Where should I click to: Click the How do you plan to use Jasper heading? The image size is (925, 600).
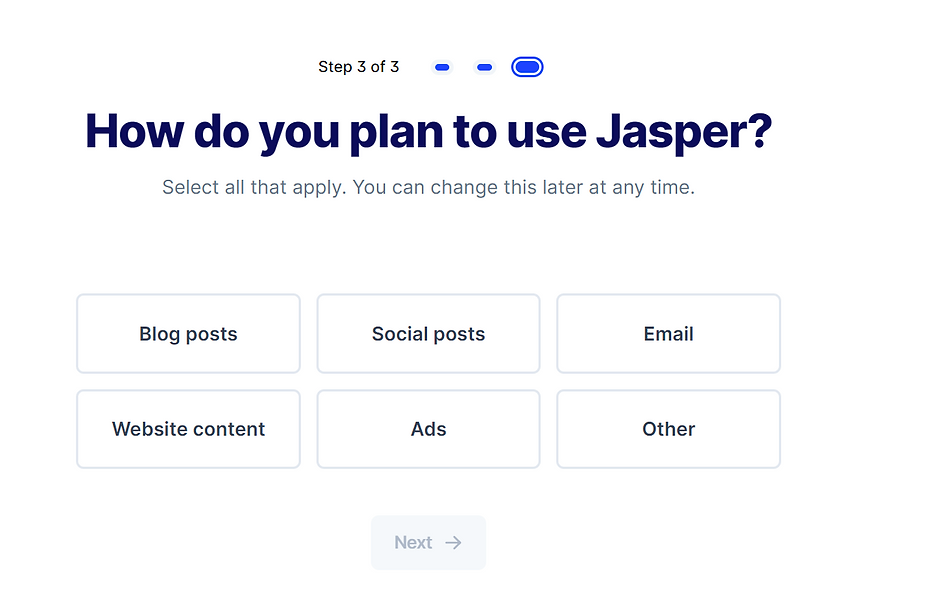[428, 131]
